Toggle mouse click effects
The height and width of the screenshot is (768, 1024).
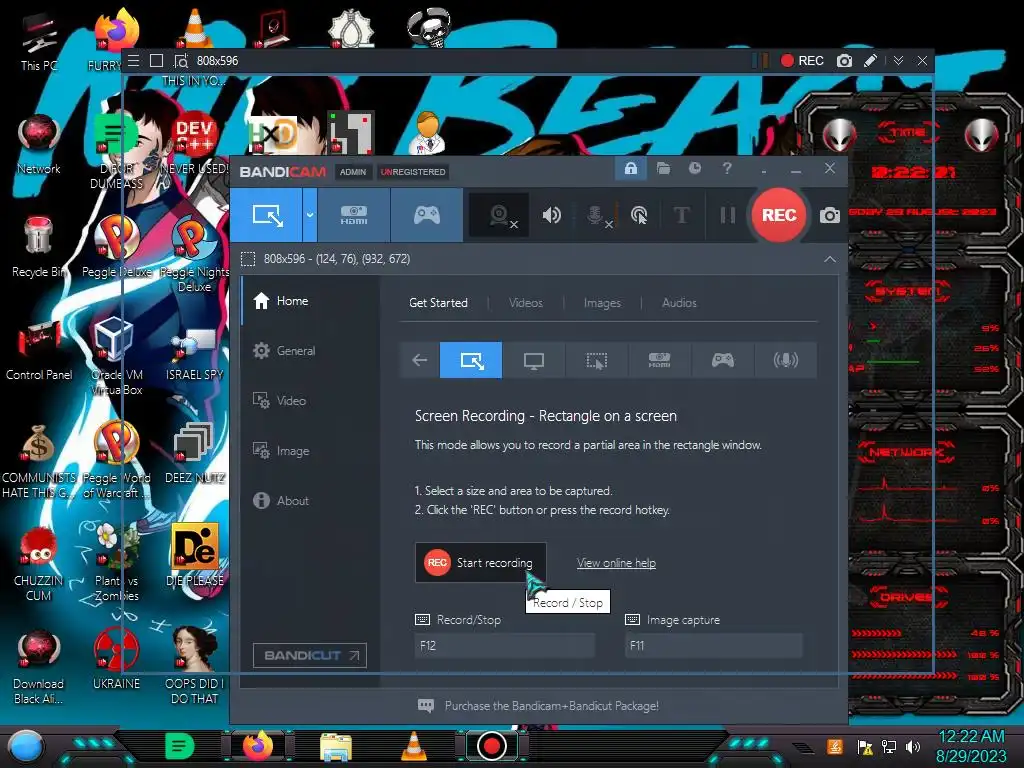click(639, 215)
